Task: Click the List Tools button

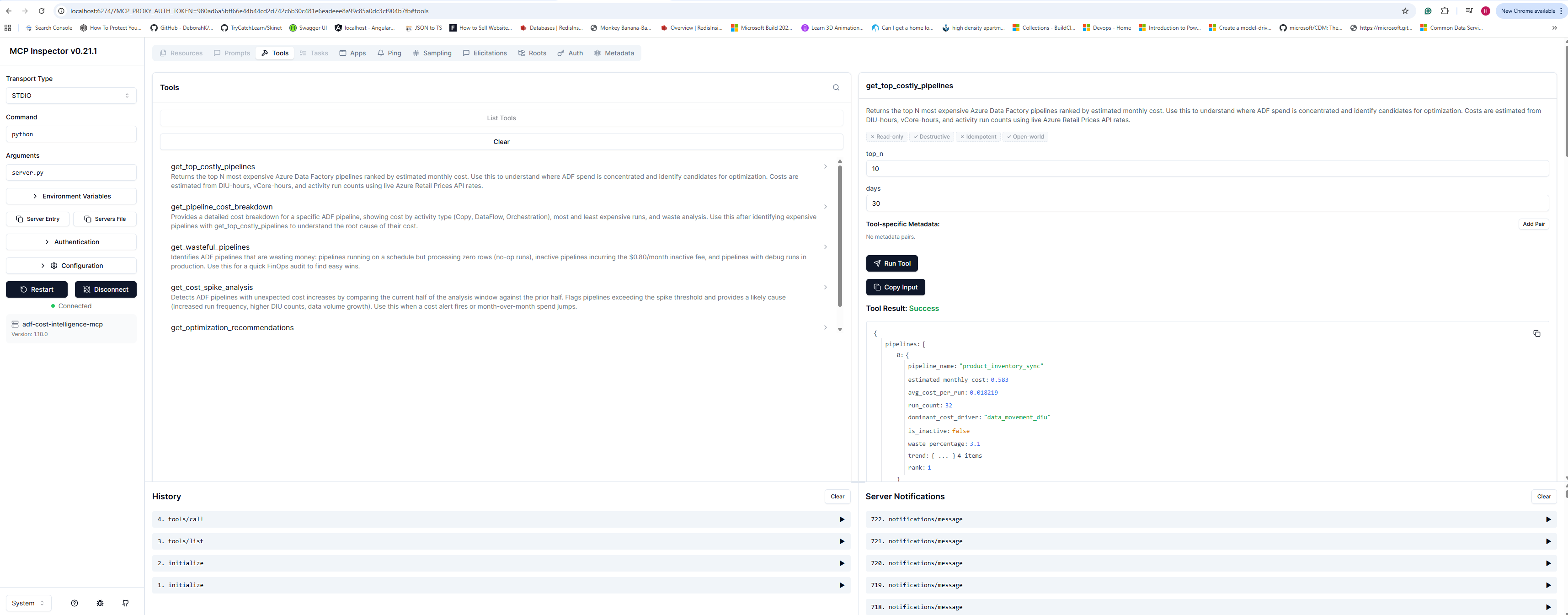Action: (x=501, y=118)
